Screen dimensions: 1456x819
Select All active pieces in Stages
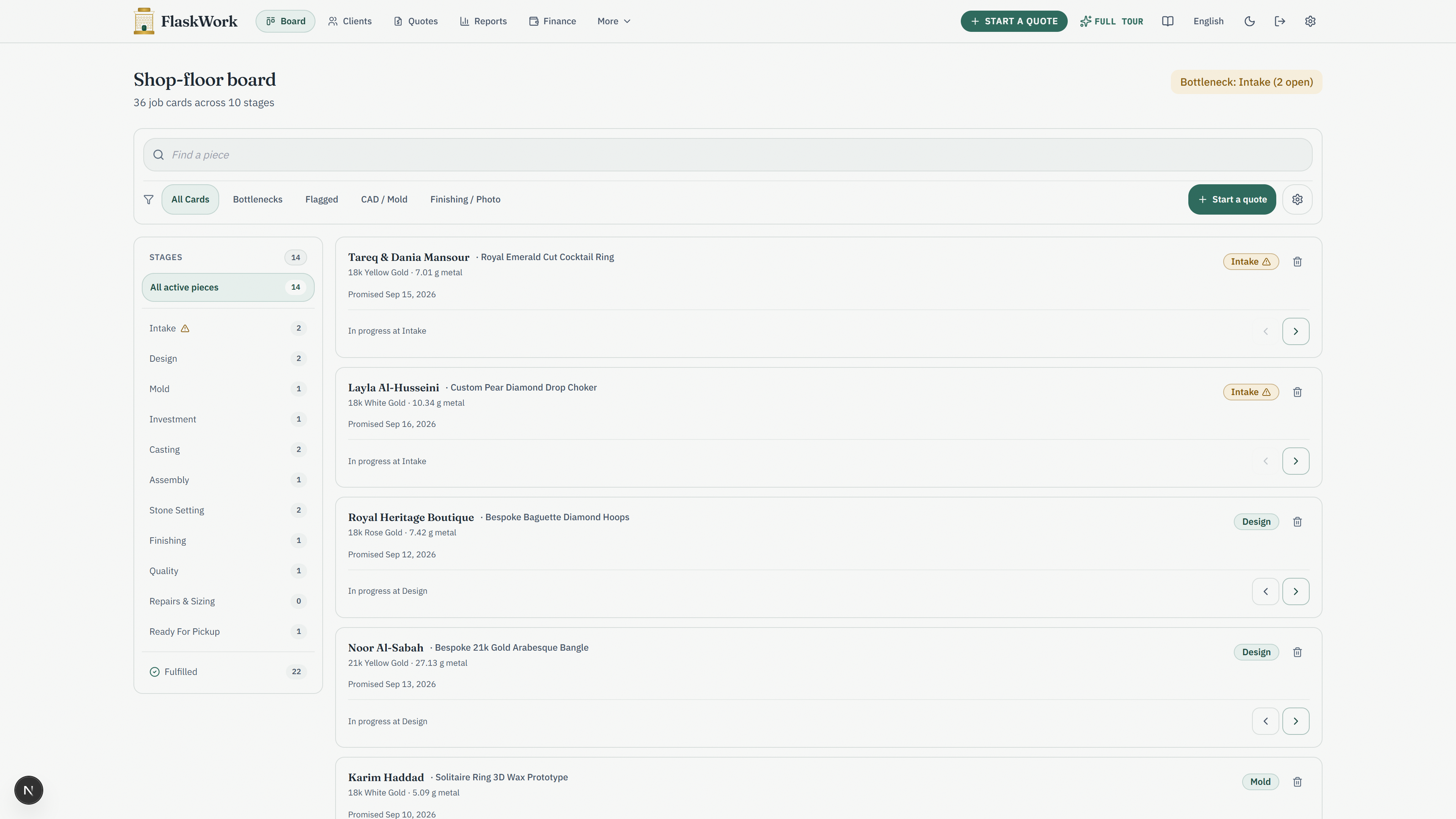(x=228, y=287)
